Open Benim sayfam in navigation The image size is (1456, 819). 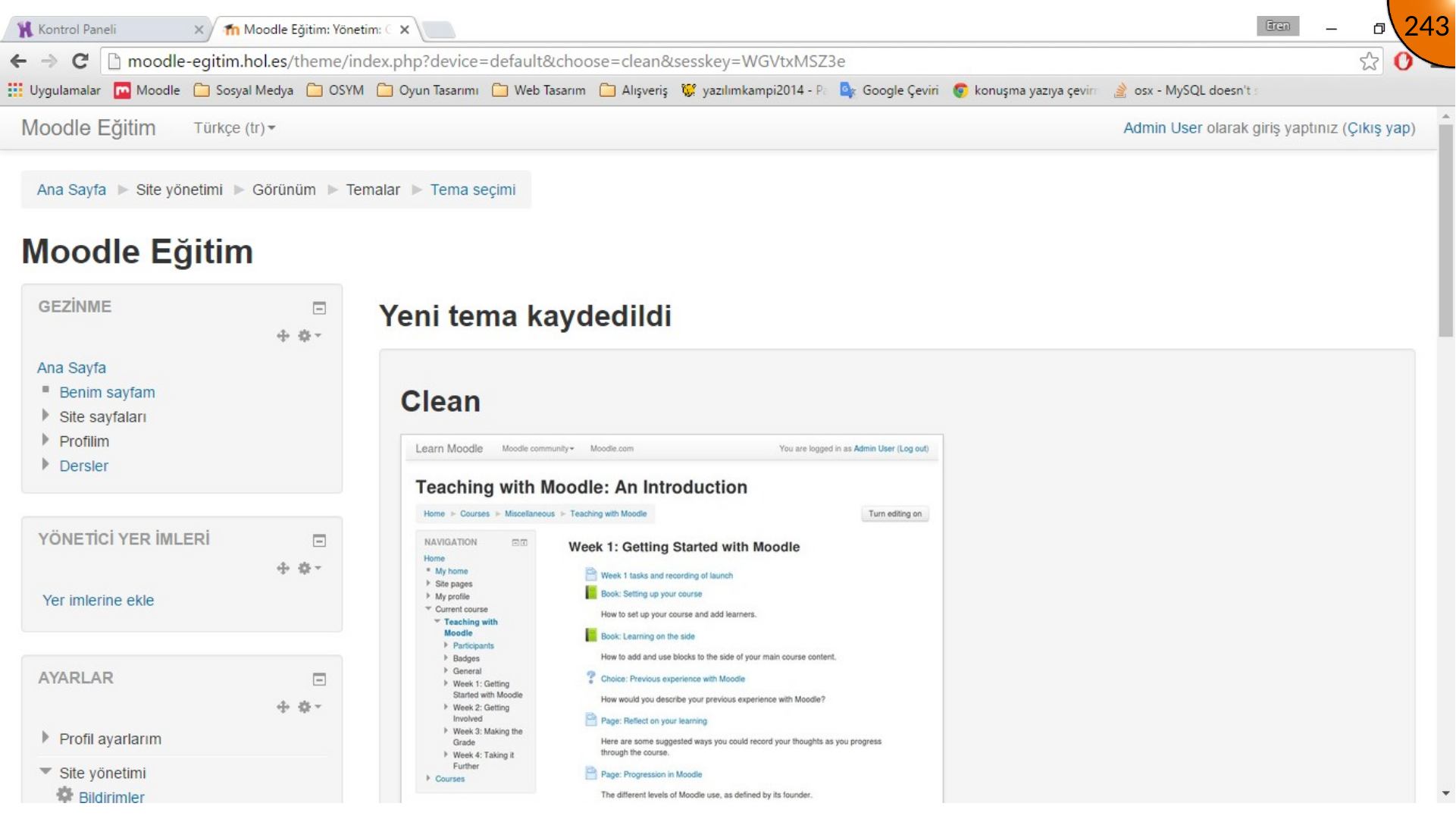click(107, 393)
